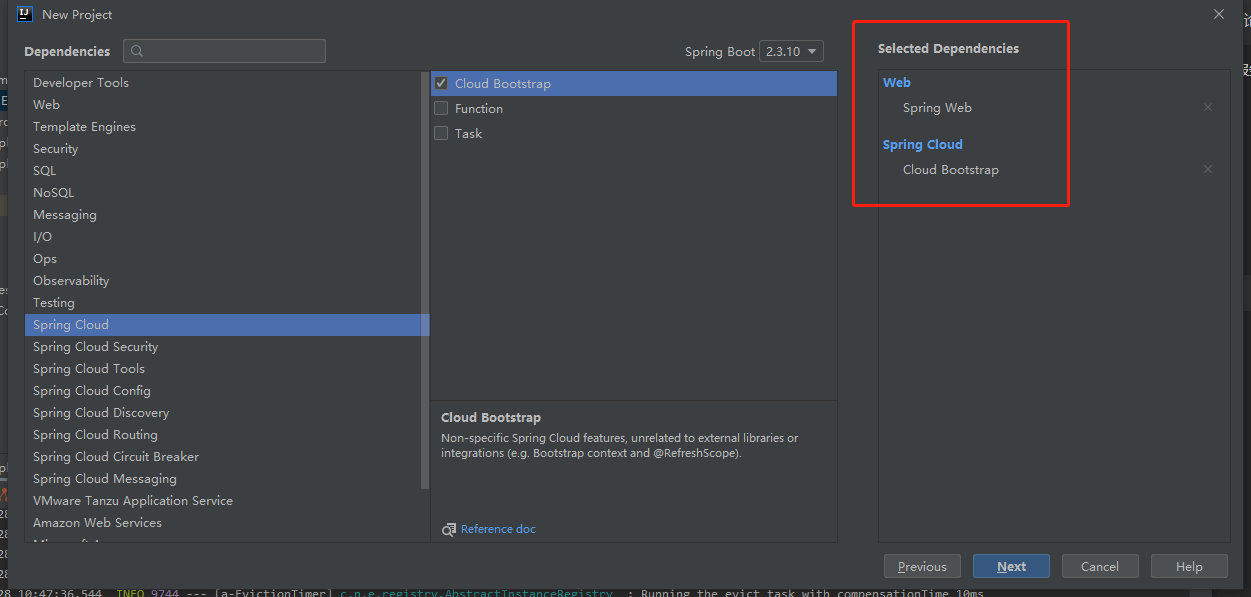
Task: Click the Previous button
Action: 922,566
